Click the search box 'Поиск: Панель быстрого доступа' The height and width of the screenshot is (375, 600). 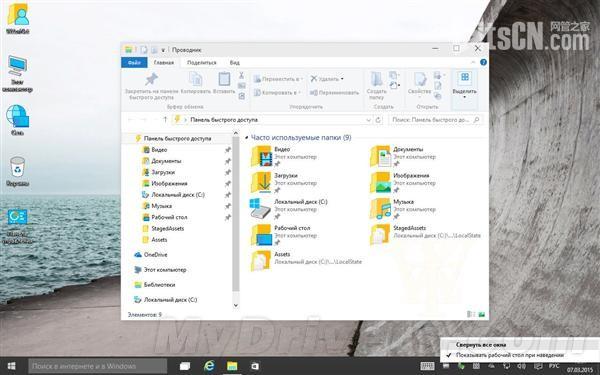[435, 120]
